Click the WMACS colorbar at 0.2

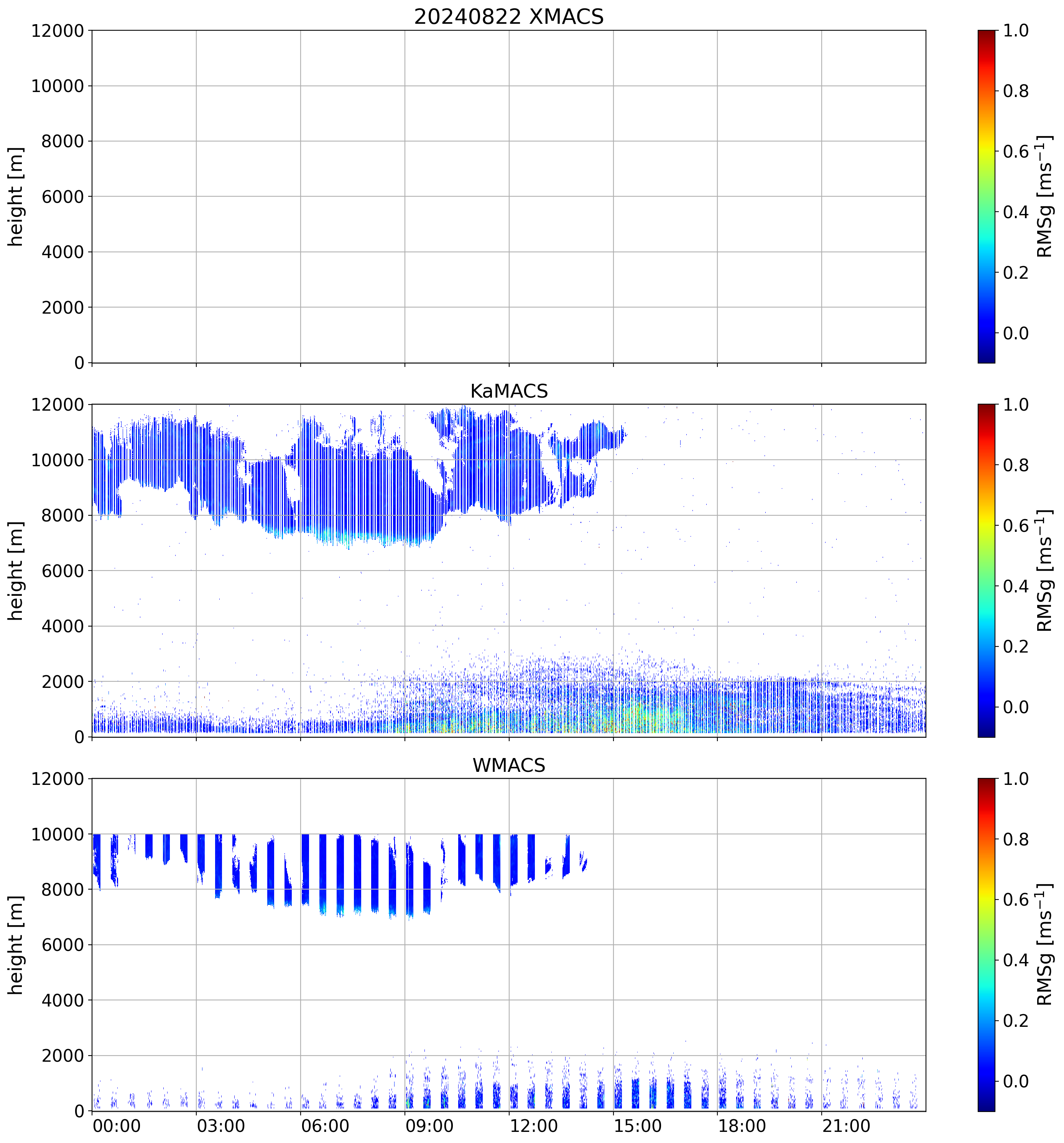pos(986,1021)
